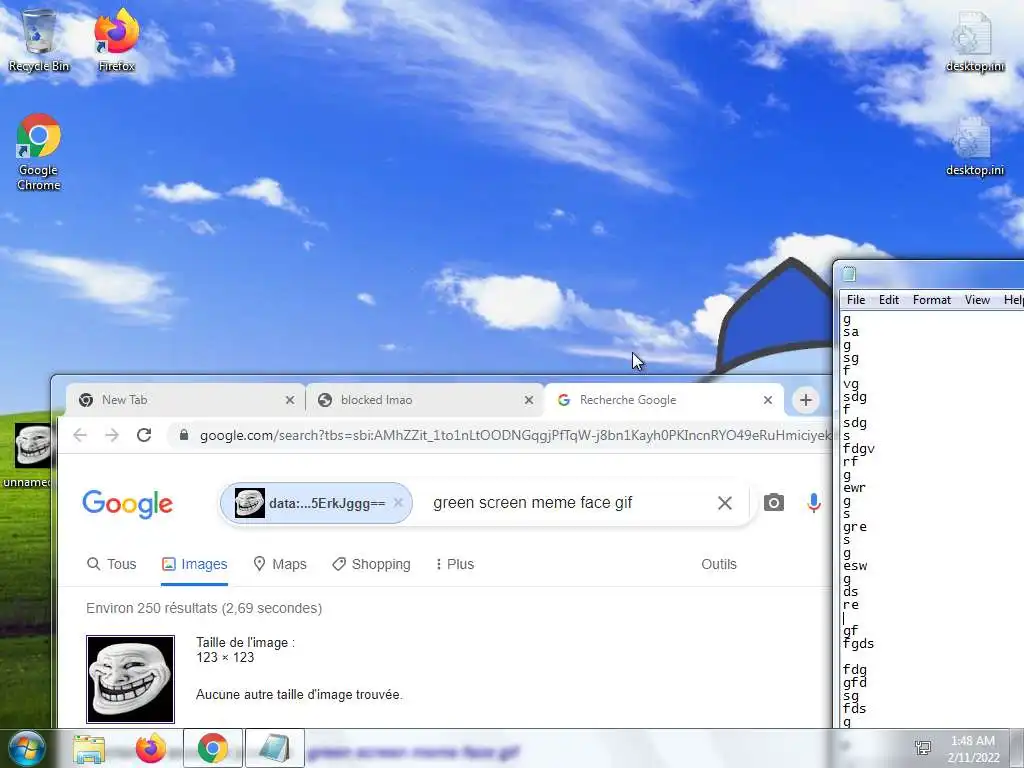Open the Windows Start menu
1024x768 pixels.
(x=27, y=749)
